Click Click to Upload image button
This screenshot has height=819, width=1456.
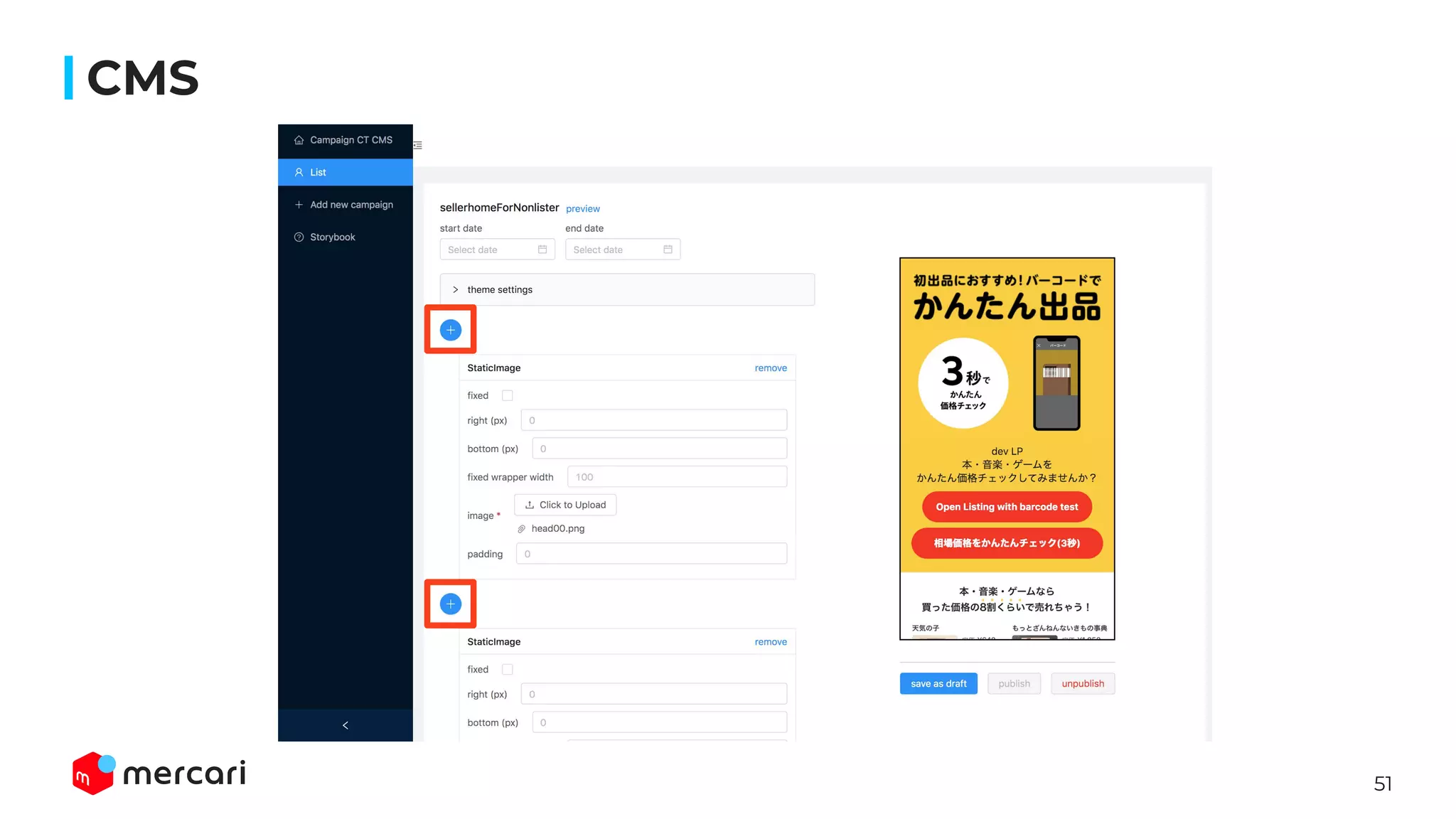[x=565, y=505]
